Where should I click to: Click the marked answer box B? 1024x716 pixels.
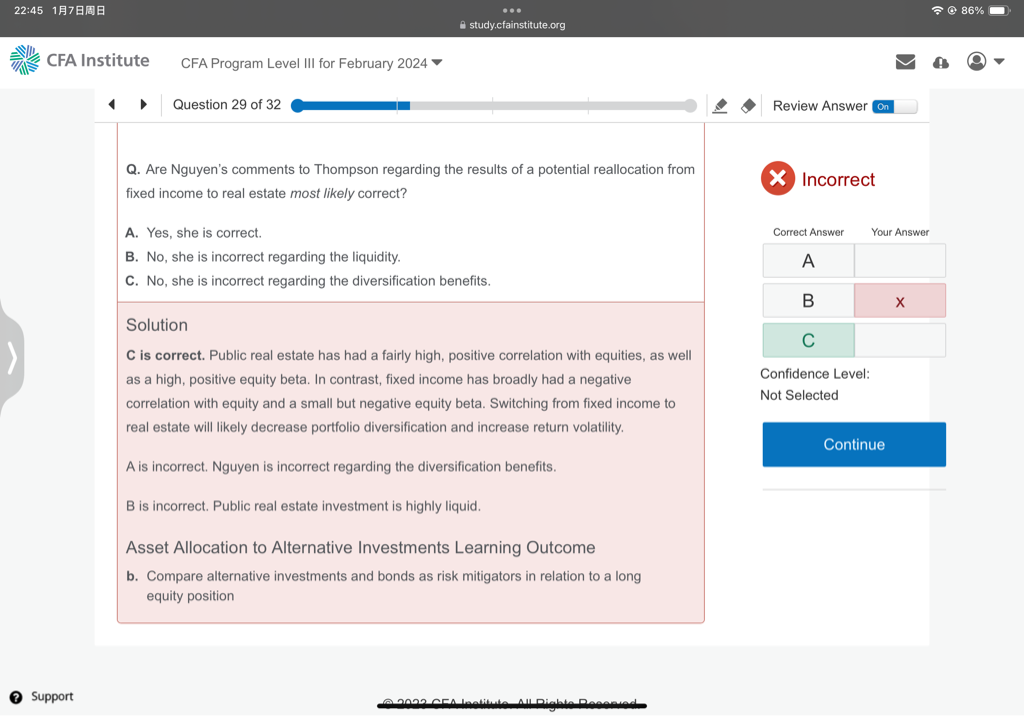point(899,301)
